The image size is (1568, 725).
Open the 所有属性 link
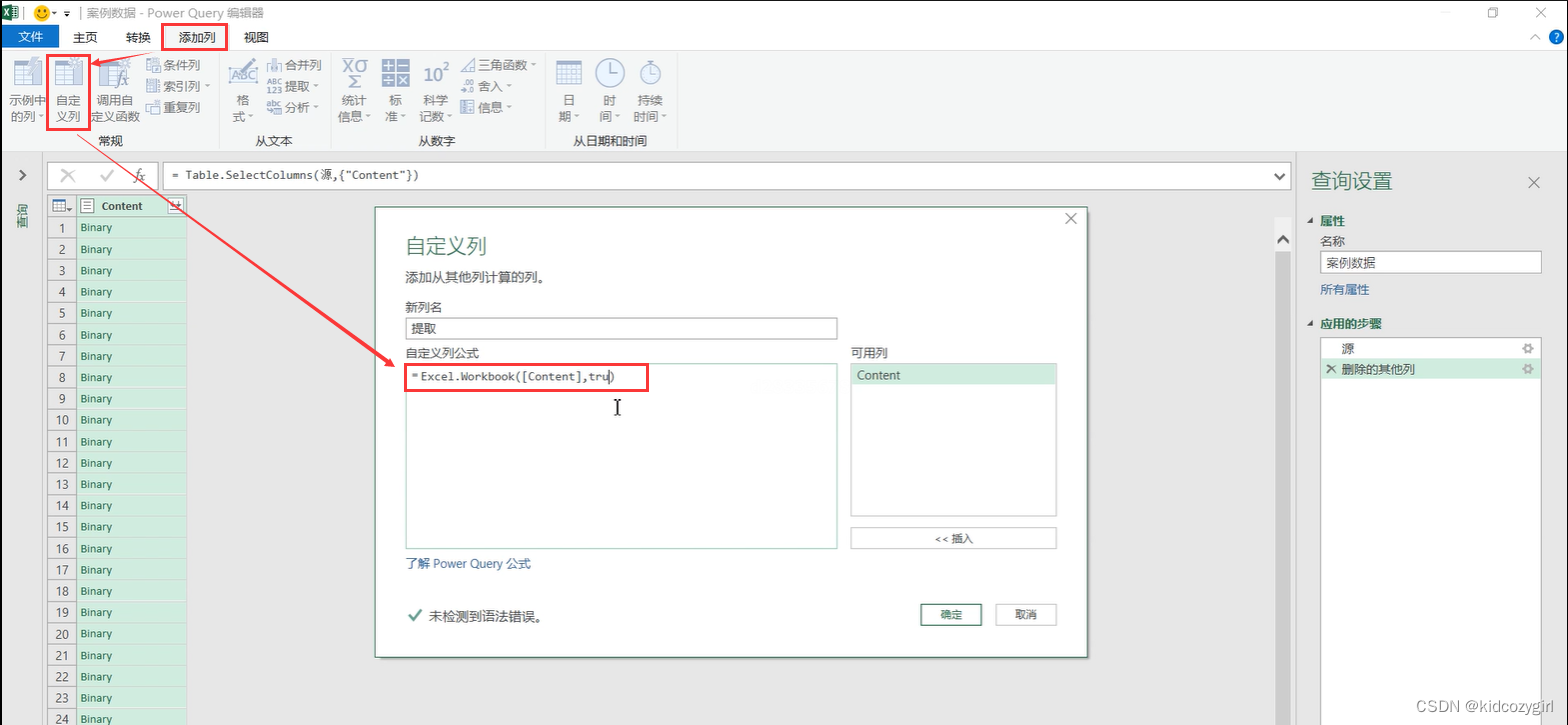point(1344,290)
